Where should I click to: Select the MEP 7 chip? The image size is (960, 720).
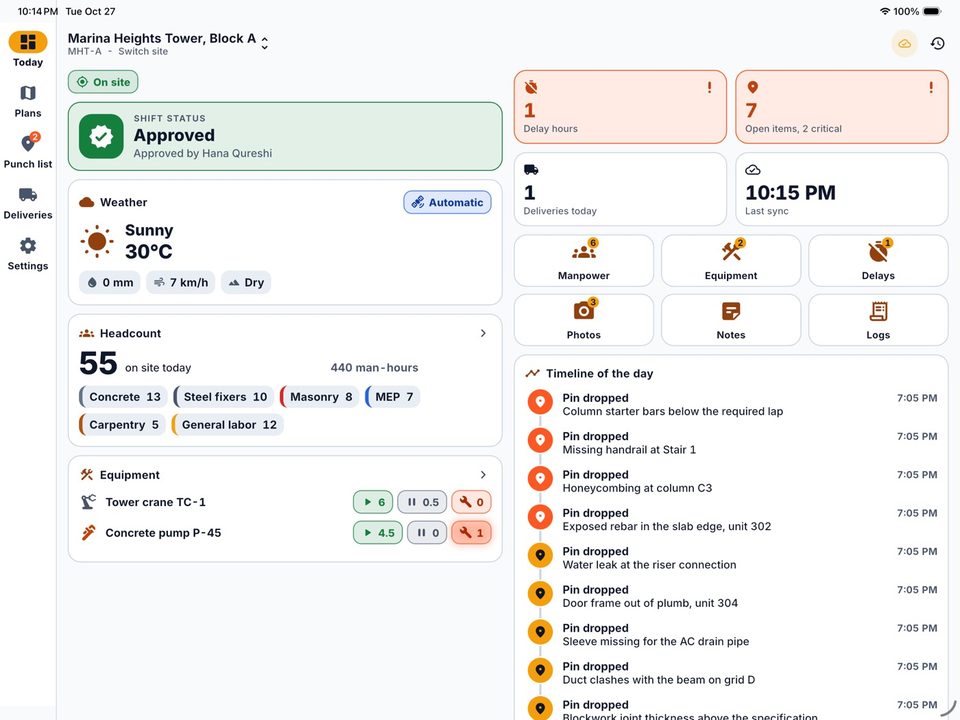tap(392, 397)
